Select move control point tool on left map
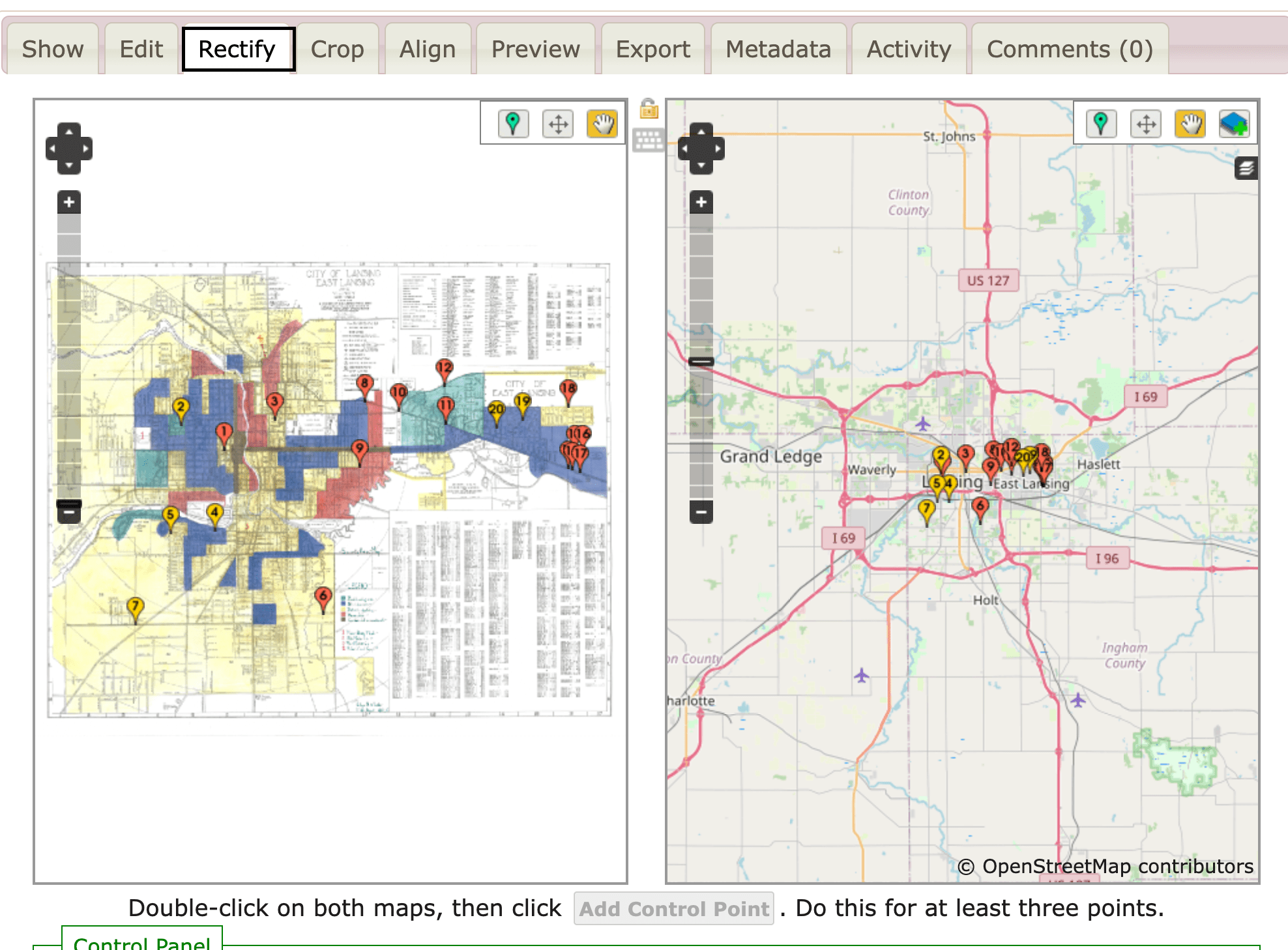Viewport: 1288px width, 950px height. 558,123
